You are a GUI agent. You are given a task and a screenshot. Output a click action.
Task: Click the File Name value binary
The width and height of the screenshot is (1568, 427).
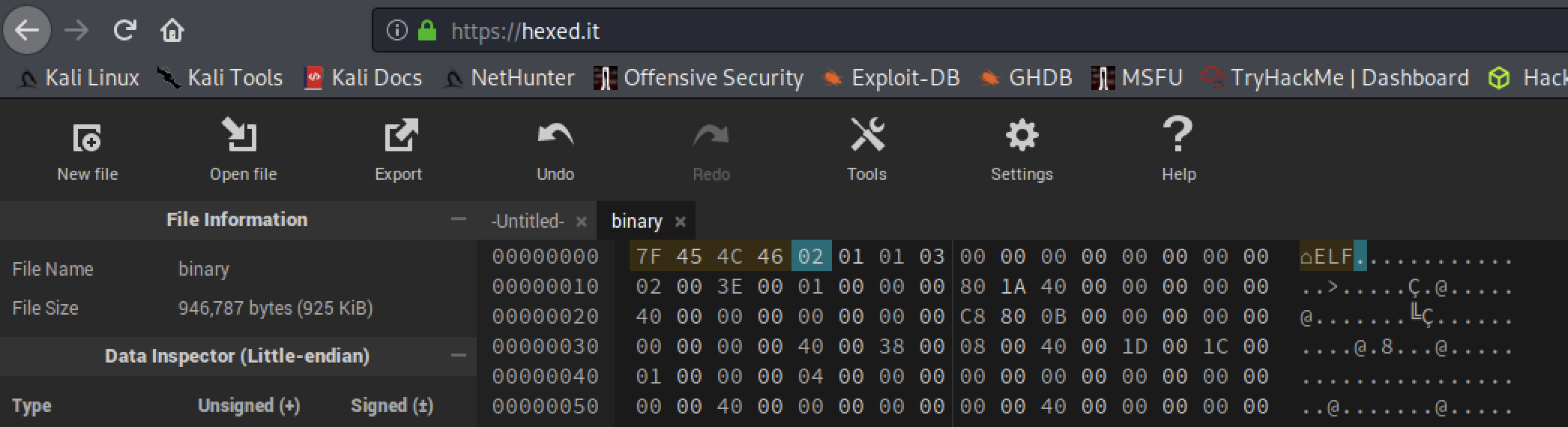pos(204,269)
